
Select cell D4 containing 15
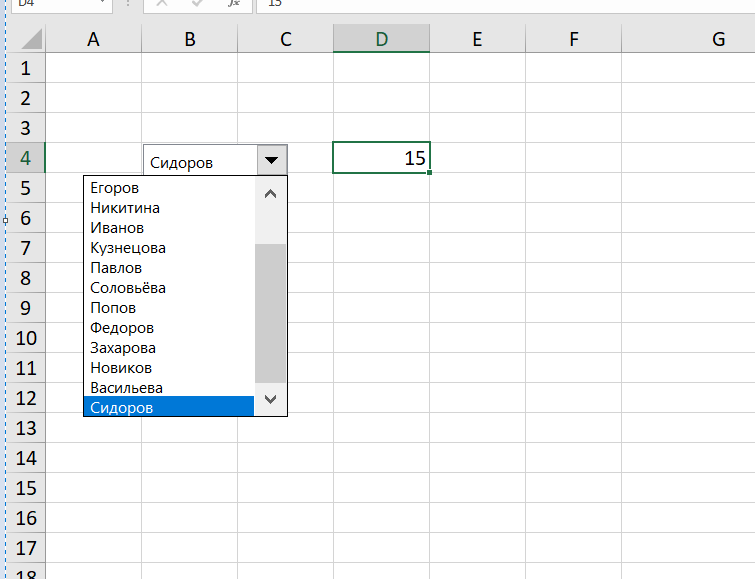click(381, 158)
